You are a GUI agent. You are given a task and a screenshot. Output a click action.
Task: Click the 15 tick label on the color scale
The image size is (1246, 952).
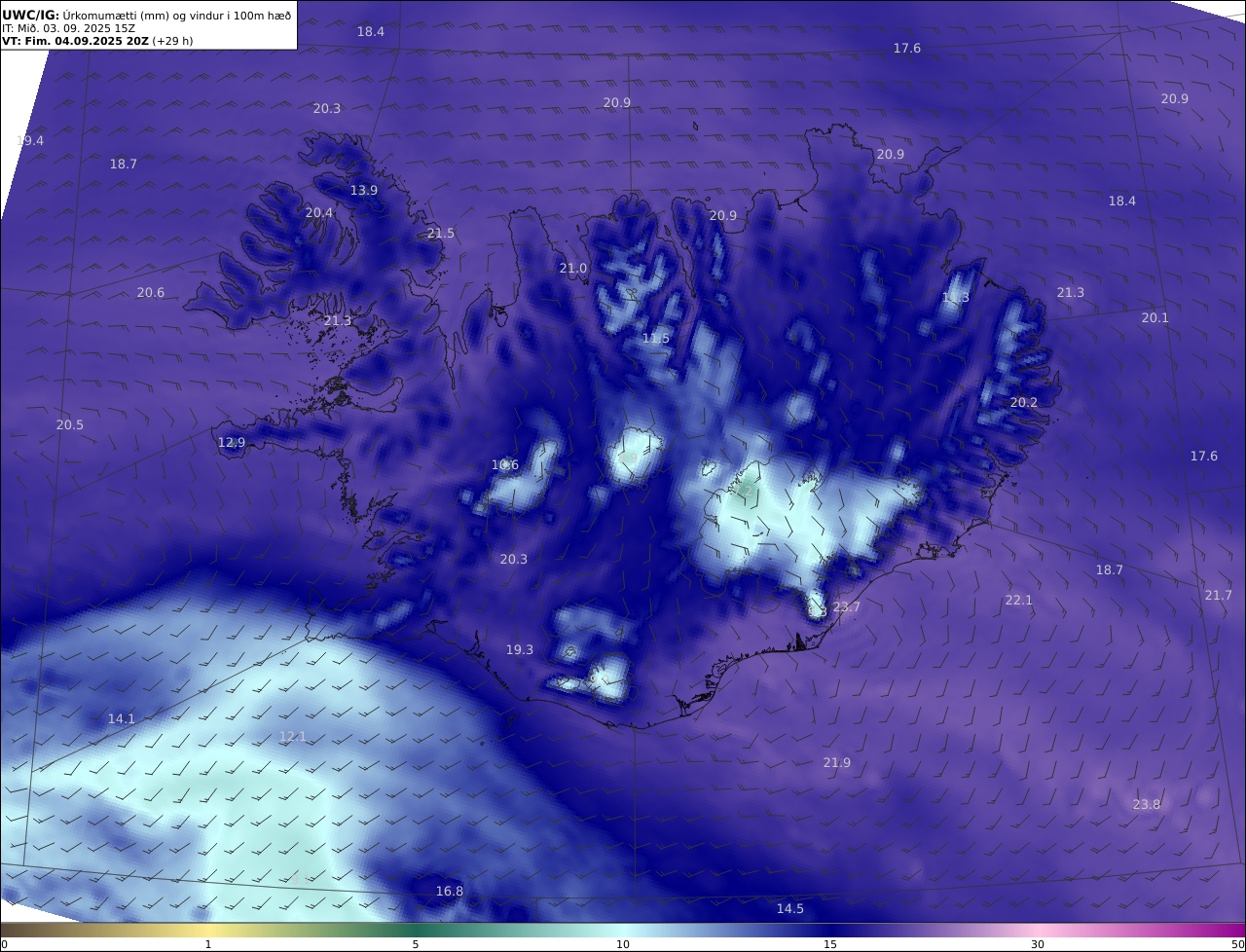point(830,944)
